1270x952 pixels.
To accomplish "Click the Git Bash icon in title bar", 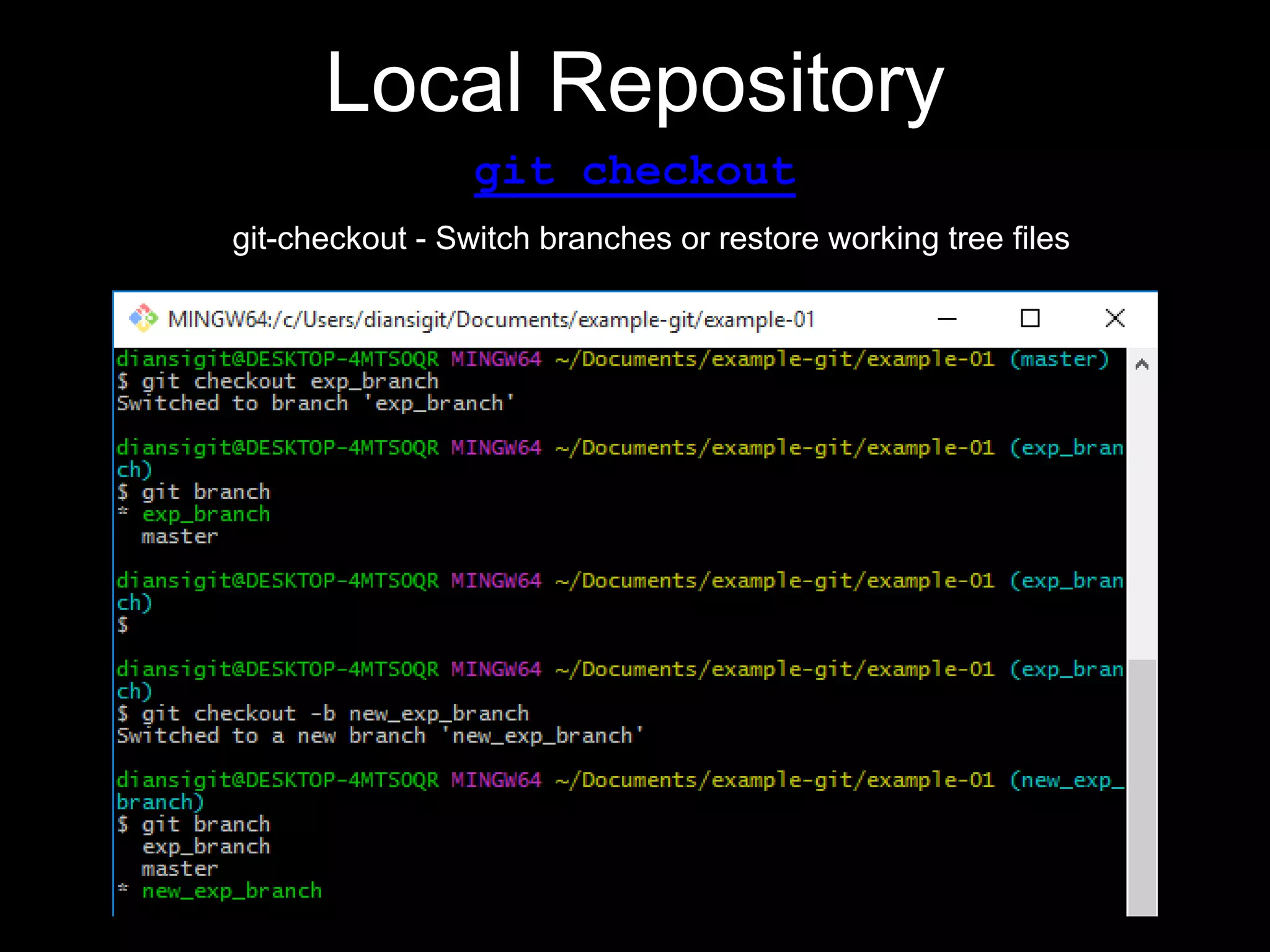I will 143,319.
